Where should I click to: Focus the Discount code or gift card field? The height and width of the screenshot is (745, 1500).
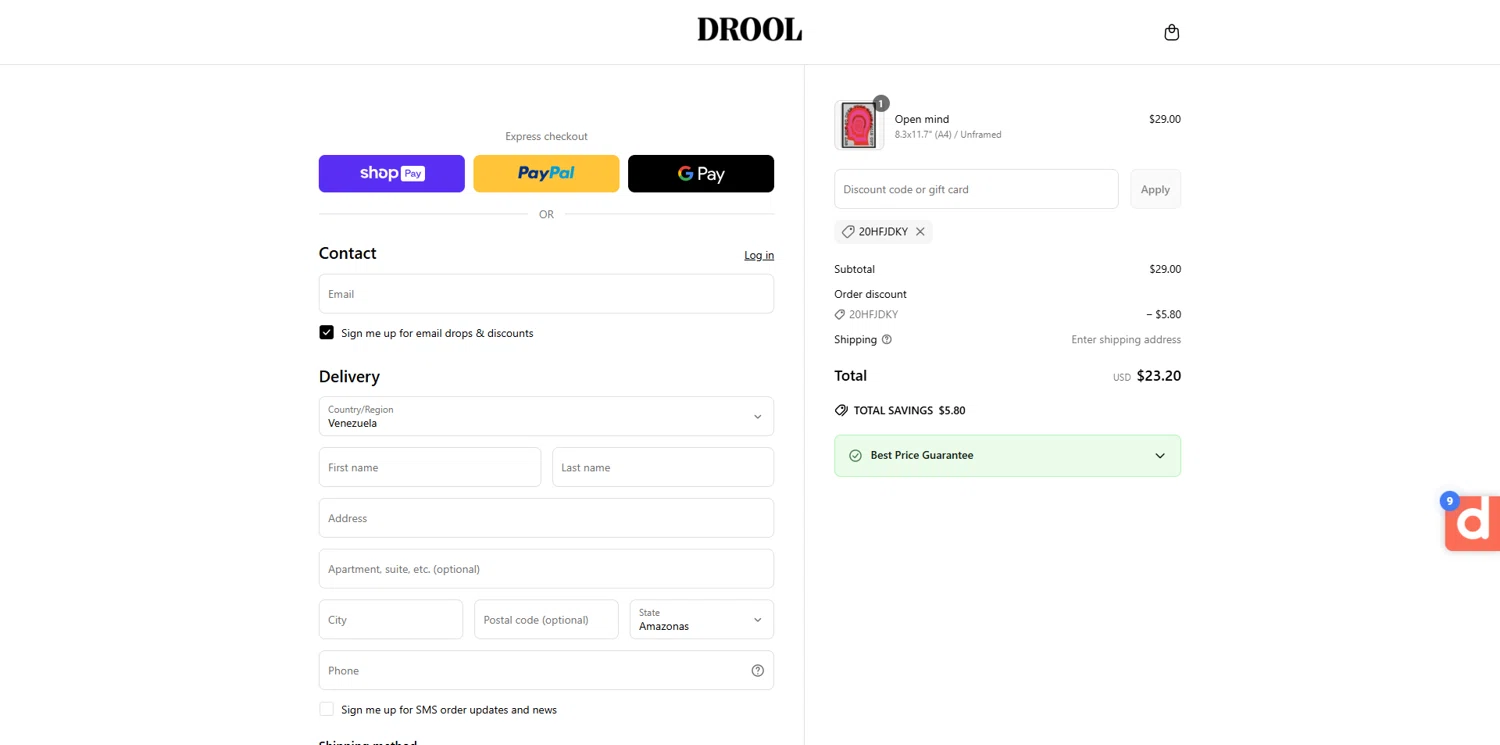coord(976,189)
